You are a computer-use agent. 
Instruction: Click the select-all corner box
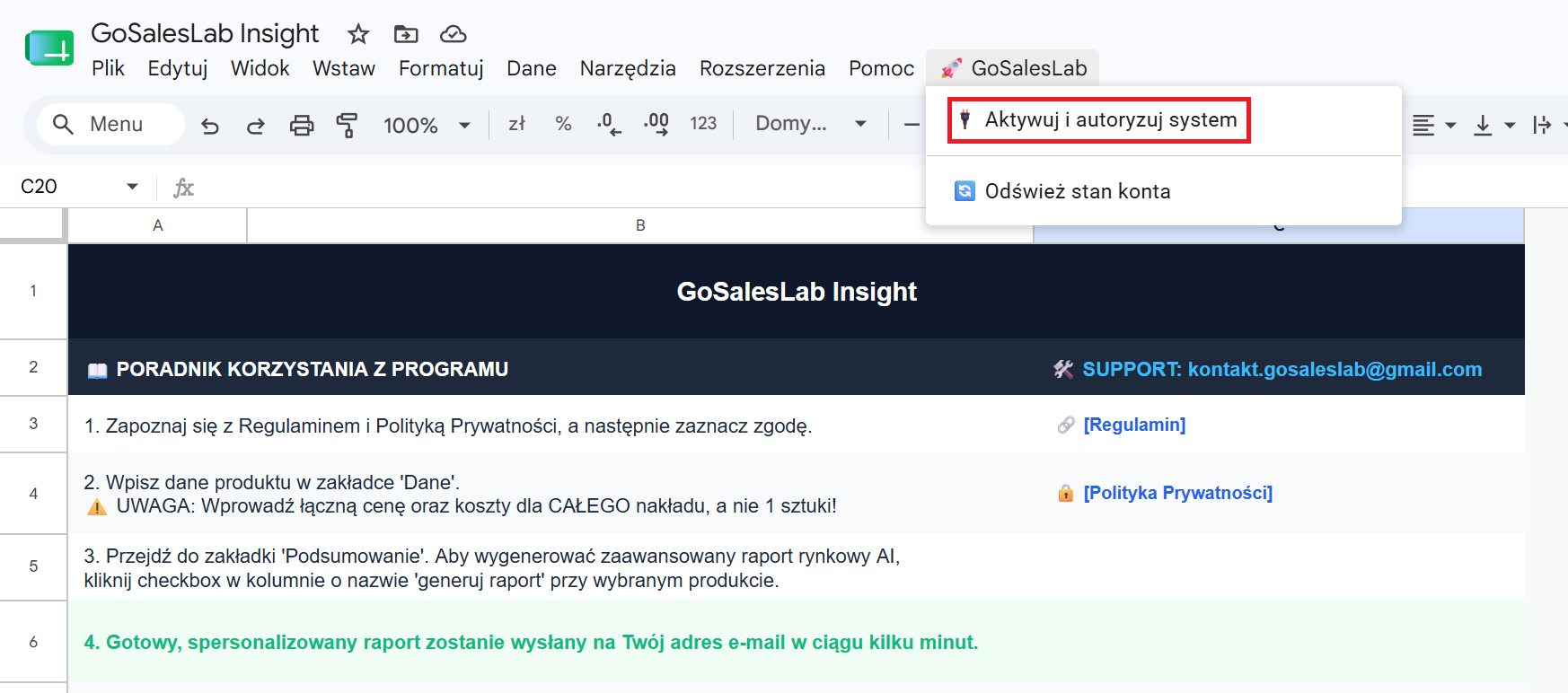(x=33, y=225)
